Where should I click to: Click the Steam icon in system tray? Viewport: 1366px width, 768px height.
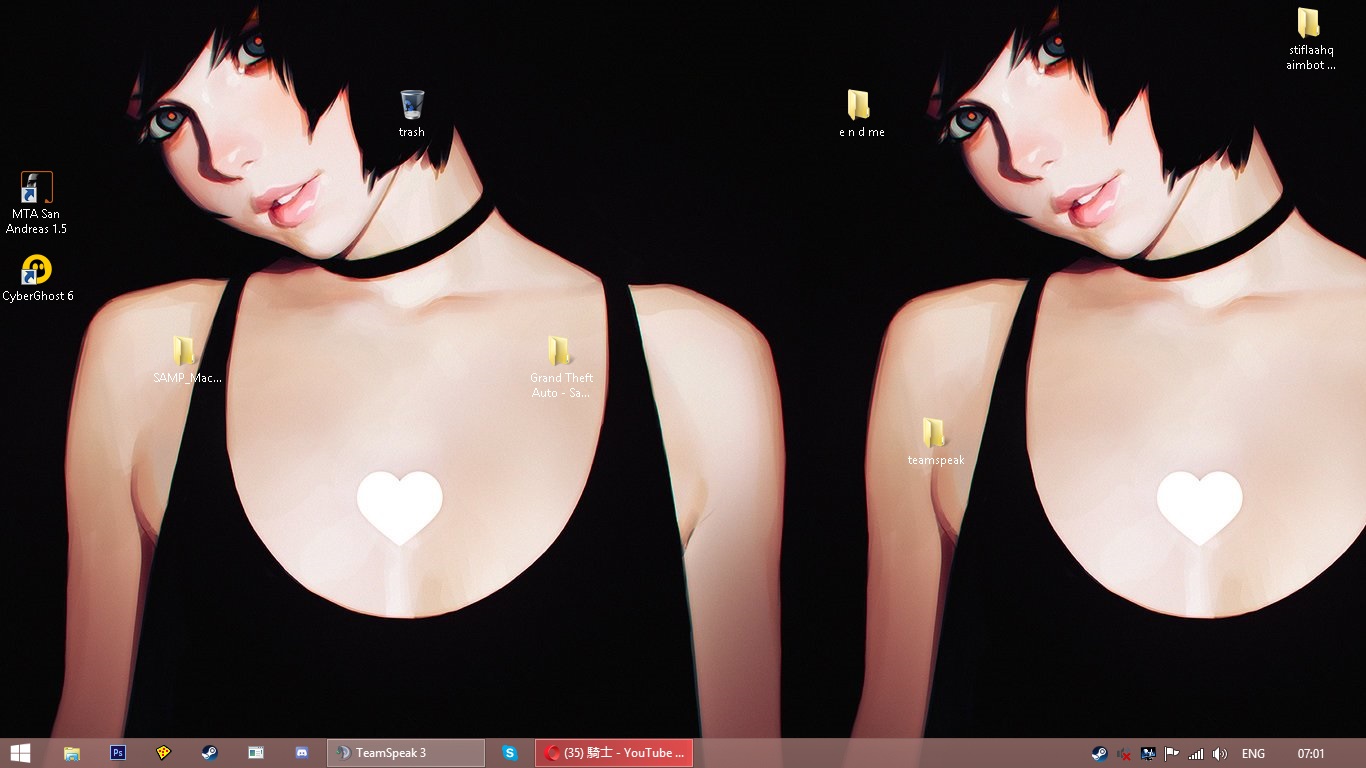coord(1099,754)
